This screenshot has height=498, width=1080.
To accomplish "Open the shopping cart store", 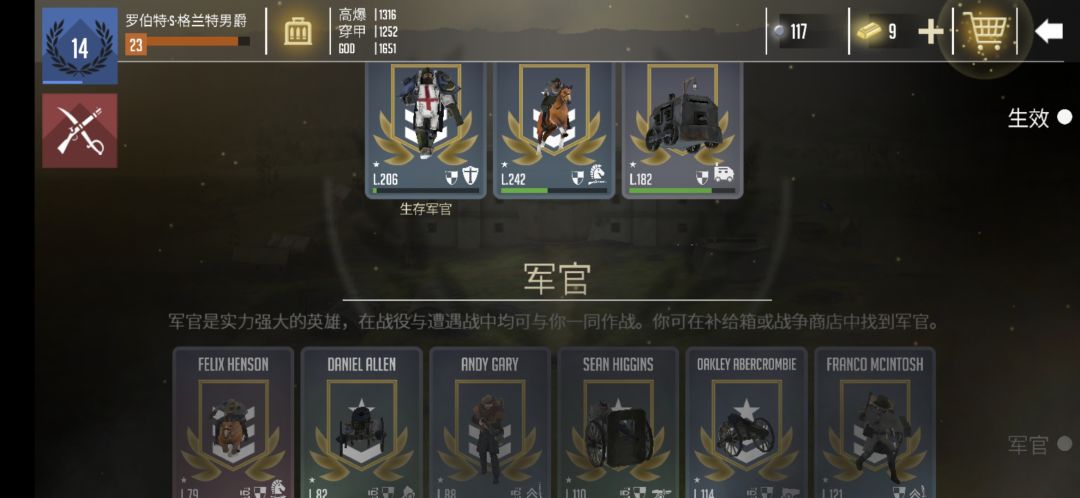I will (988, 29).
